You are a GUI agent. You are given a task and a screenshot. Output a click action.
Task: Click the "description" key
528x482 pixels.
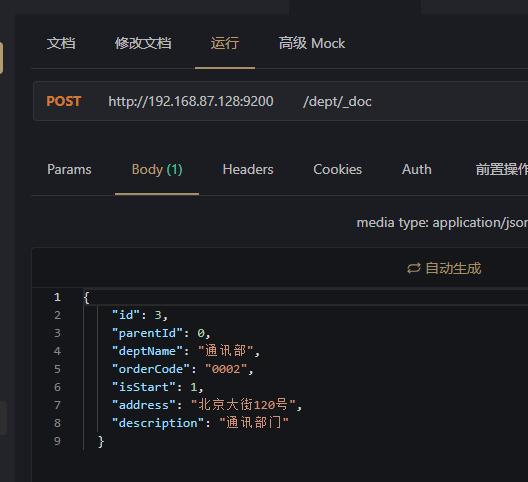coord(158,423)
